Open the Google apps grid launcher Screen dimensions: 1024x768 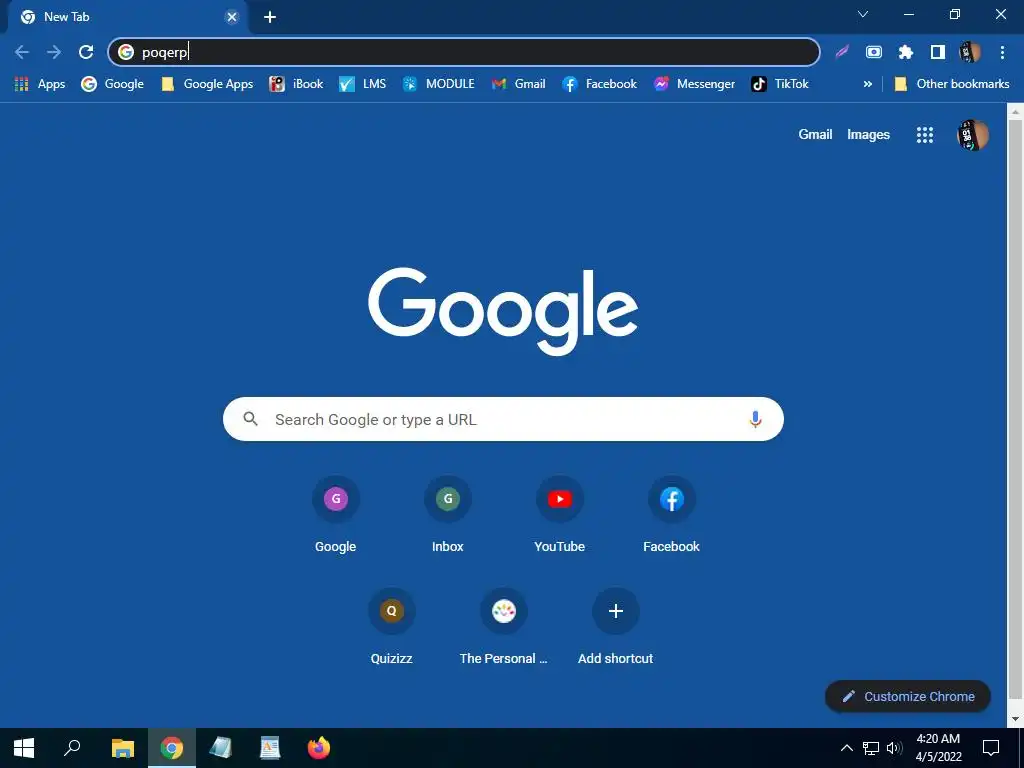click(x=925, y=135)
